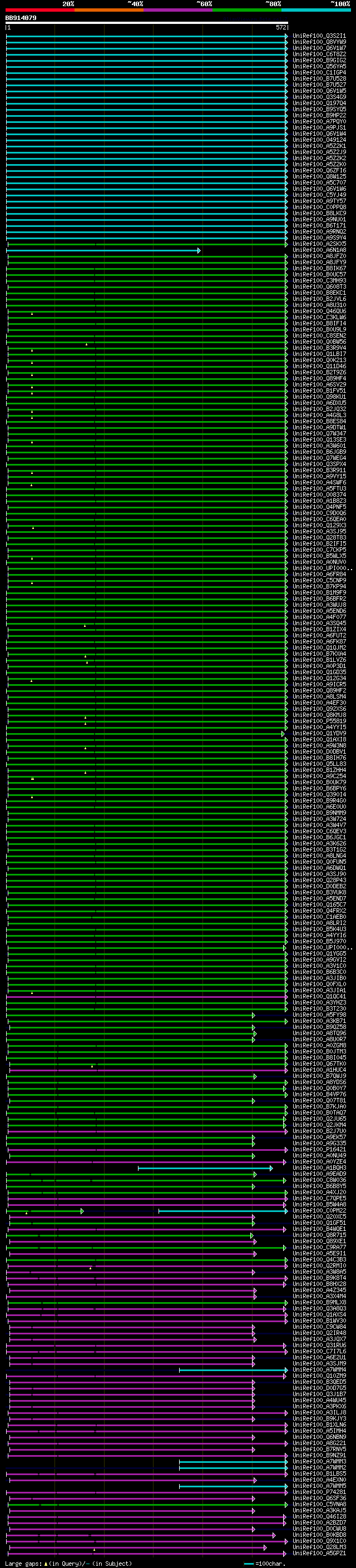Click the red 20% identity legend segment

coord(40,10)
